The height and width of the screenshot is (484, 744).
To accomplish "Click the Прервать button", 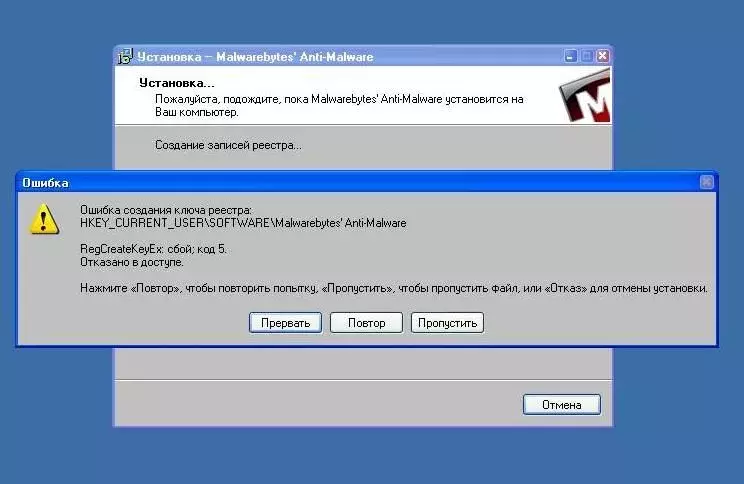I will click(286, 323).
